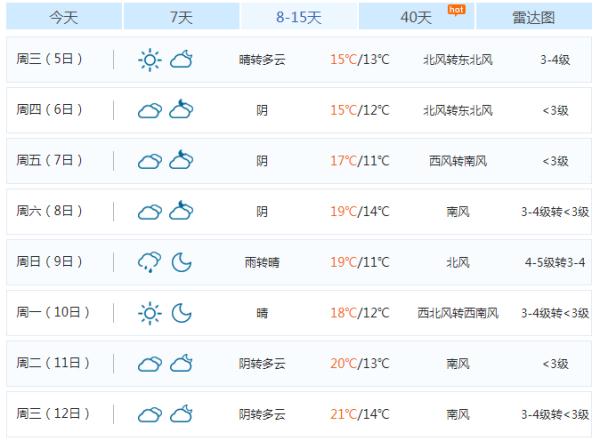Image resolution: width=600 pixels, height=441 pixels.
Task: Click the date label 周日（9日）
Action: (49, 261)
